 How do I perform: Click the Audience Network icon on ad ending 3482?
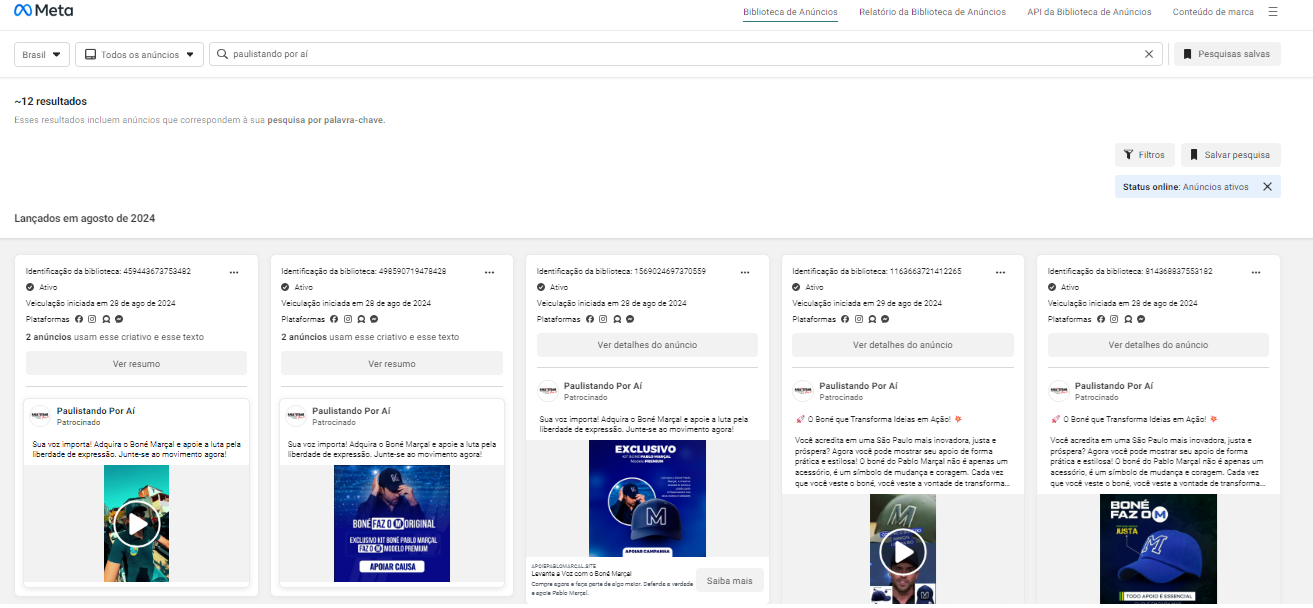(106, 319)
